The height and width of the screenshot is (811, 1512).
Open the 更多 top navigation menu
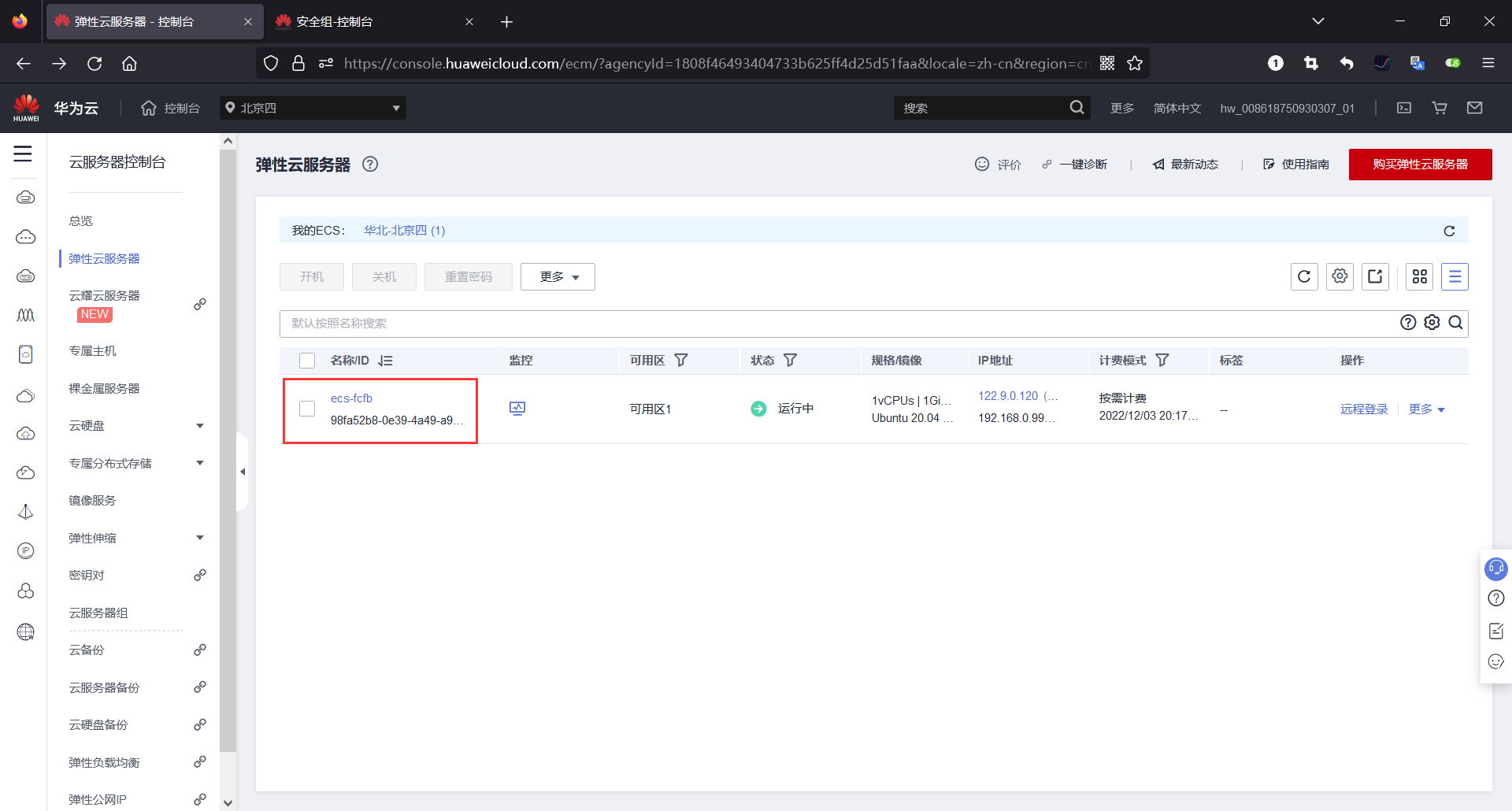(x=1122, y=108)
